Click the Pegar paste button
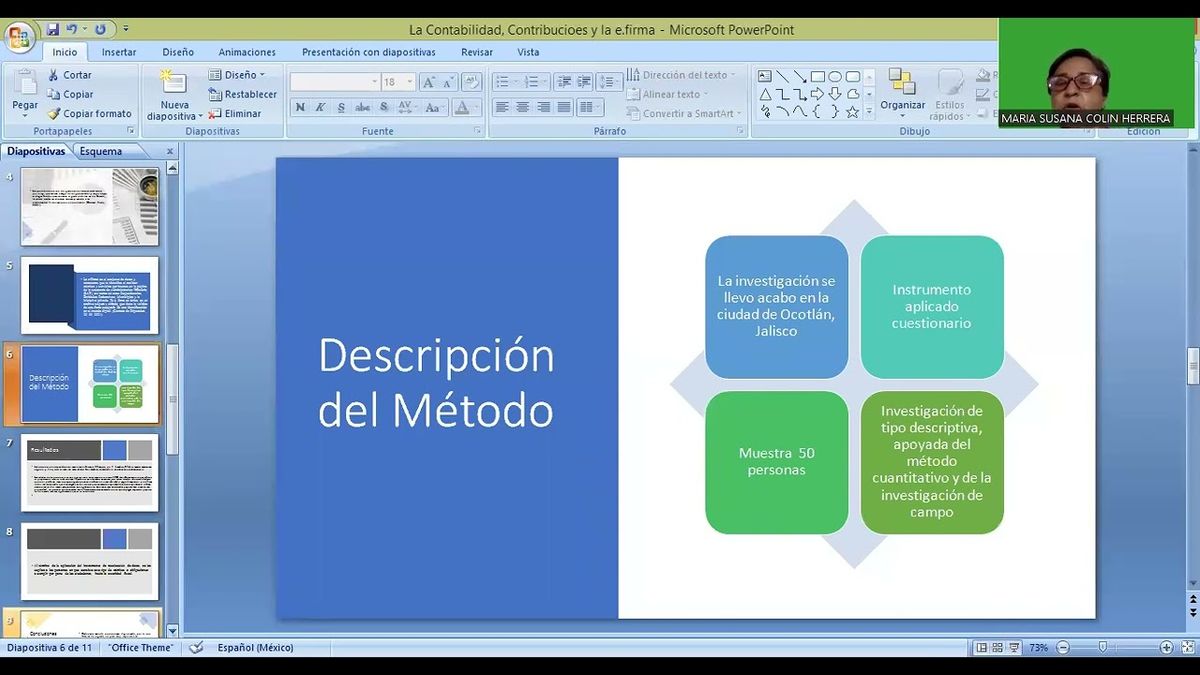 point(25,93)
